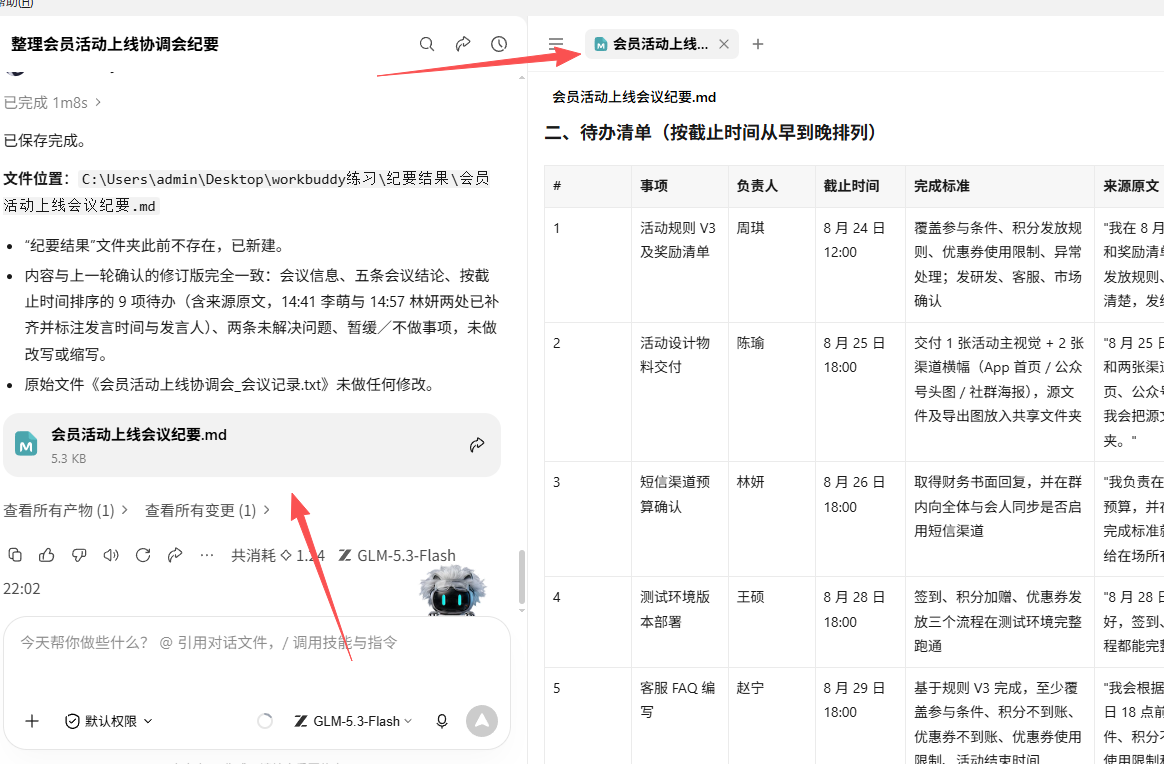Image resolution: width=1164 pixels, height=764 pixels.
Task: Forward the reply using the share icon below
Action: (x=175, y=555)
